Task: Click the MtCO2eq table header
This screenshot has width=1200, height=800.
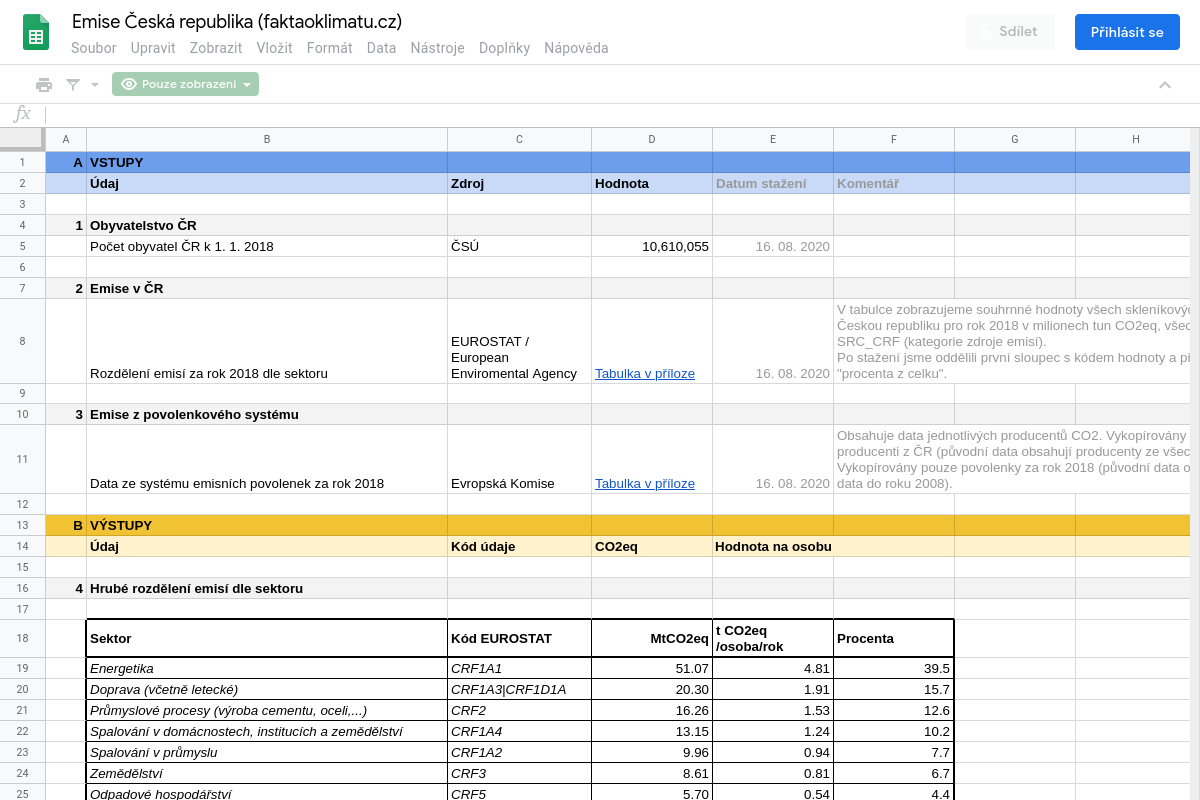Action: (x=652, y=638)
